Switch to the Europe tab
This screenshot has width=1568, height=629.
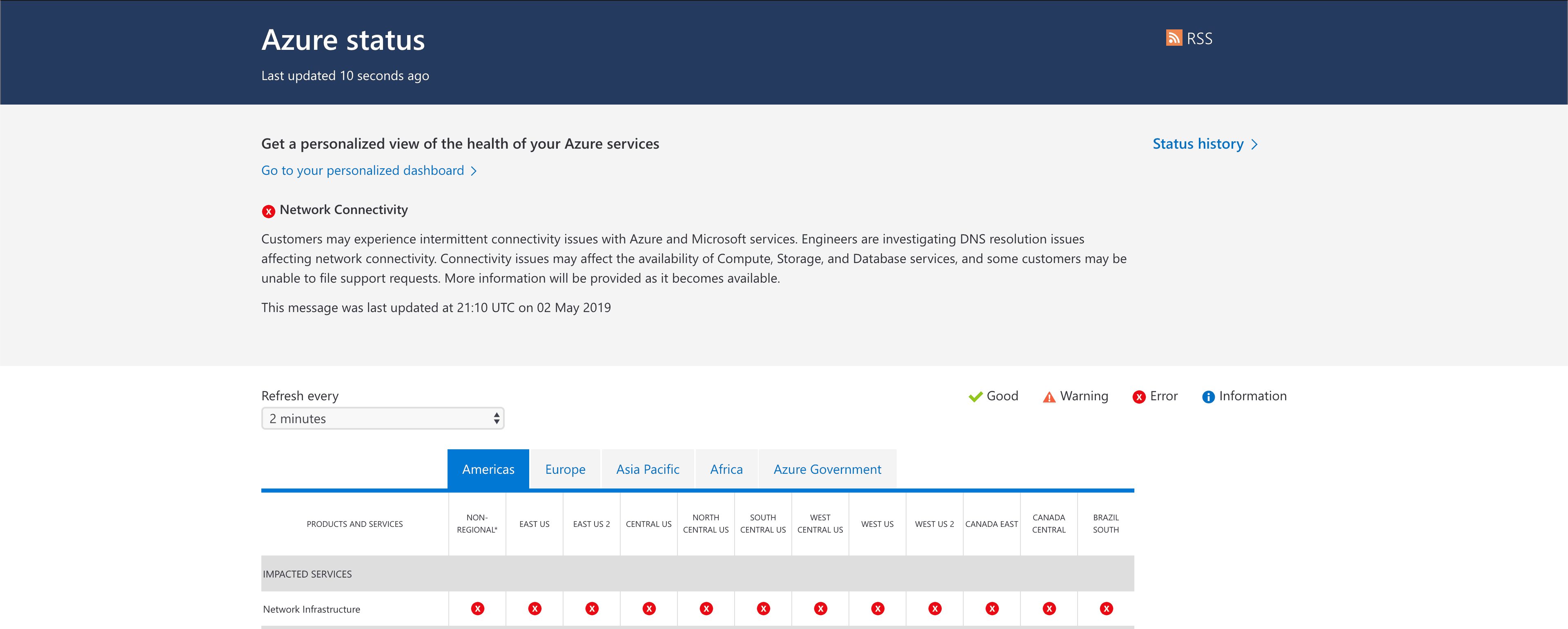click(565, 469)
